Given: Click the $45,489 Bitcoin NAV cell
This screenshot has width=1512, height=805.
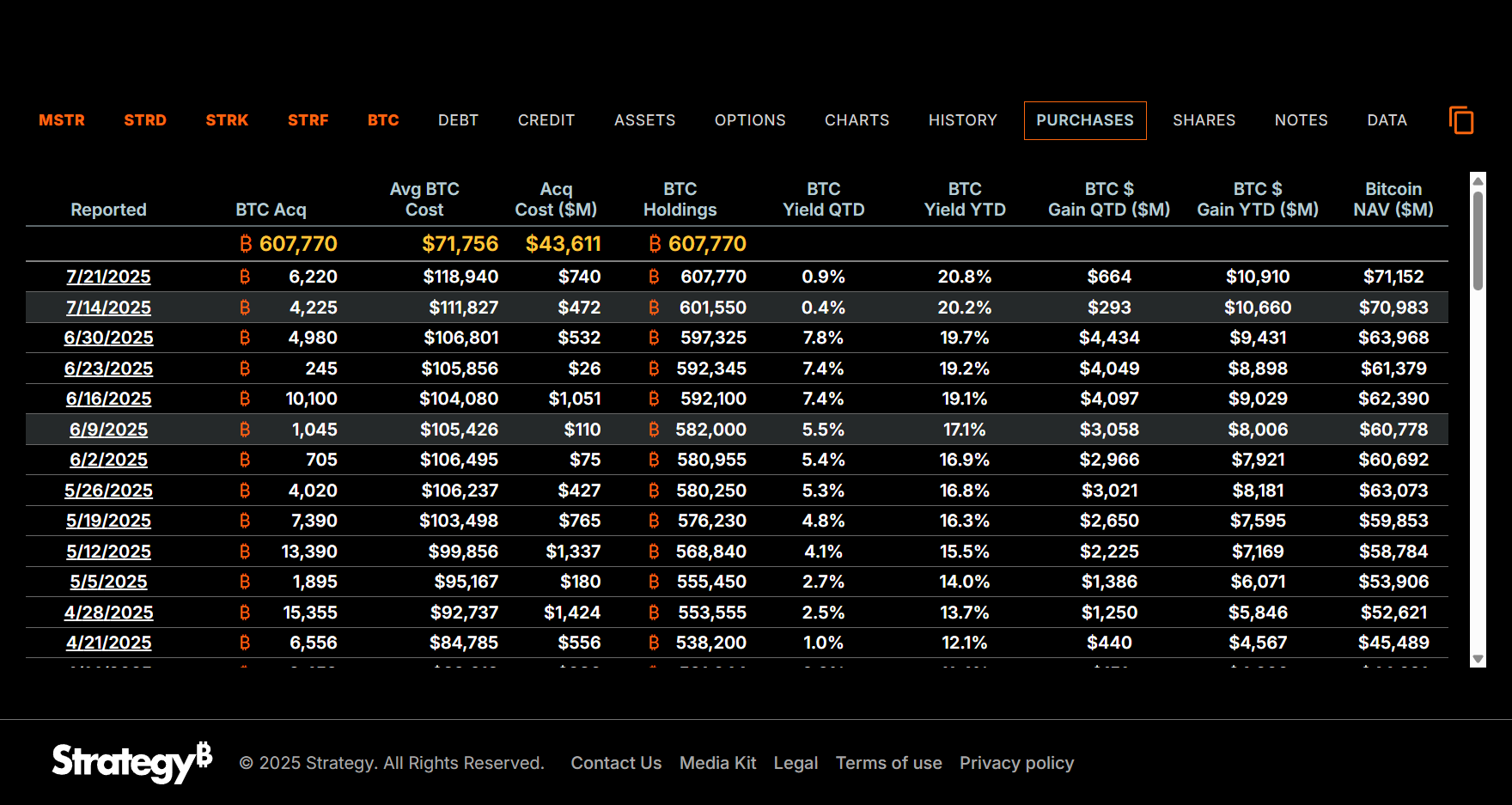Looking at the screenshot, I should click(1393, 643).
